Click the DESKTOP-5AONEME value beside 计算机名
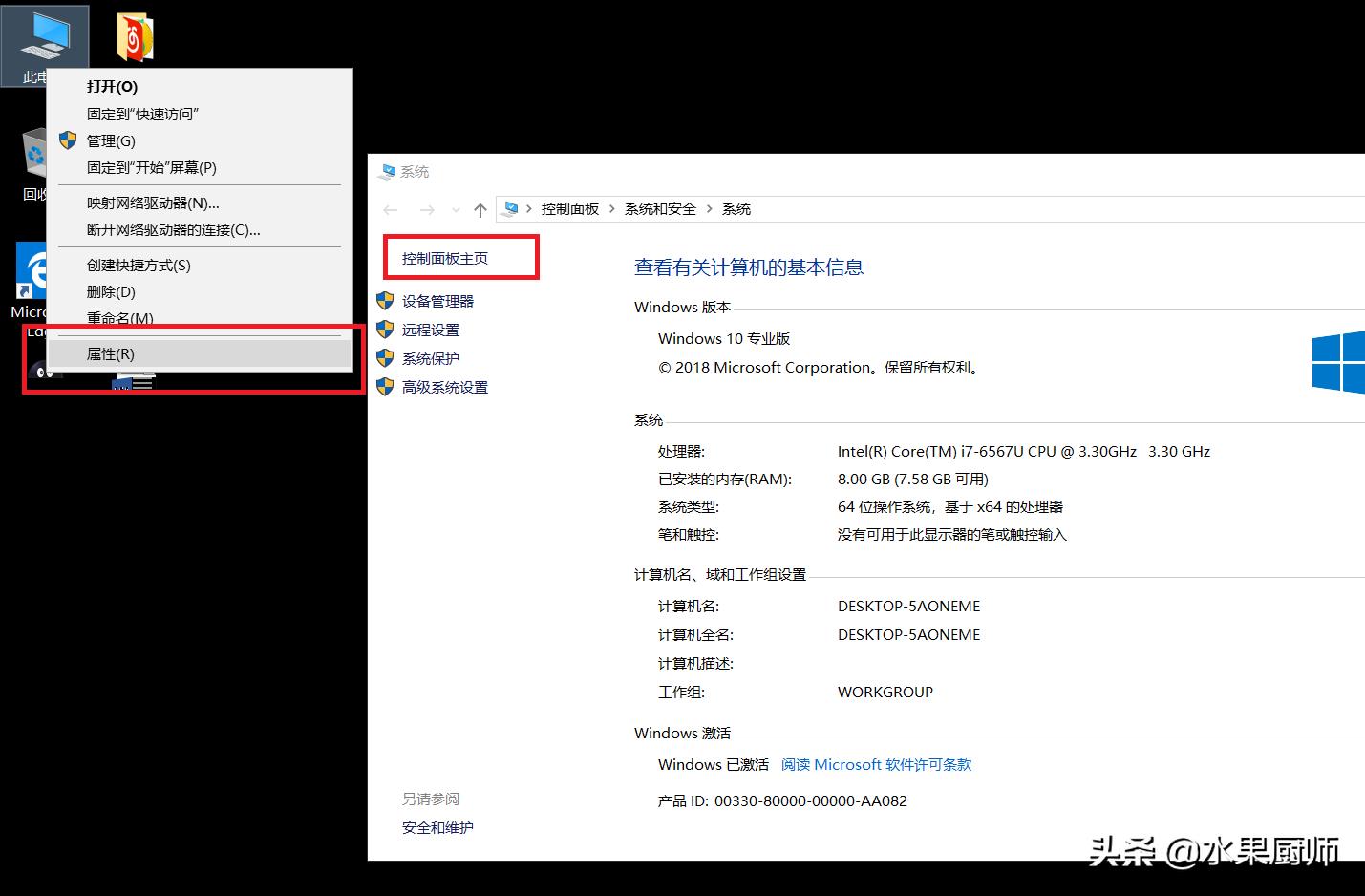 pyautogui.click(x=909, y=606)
